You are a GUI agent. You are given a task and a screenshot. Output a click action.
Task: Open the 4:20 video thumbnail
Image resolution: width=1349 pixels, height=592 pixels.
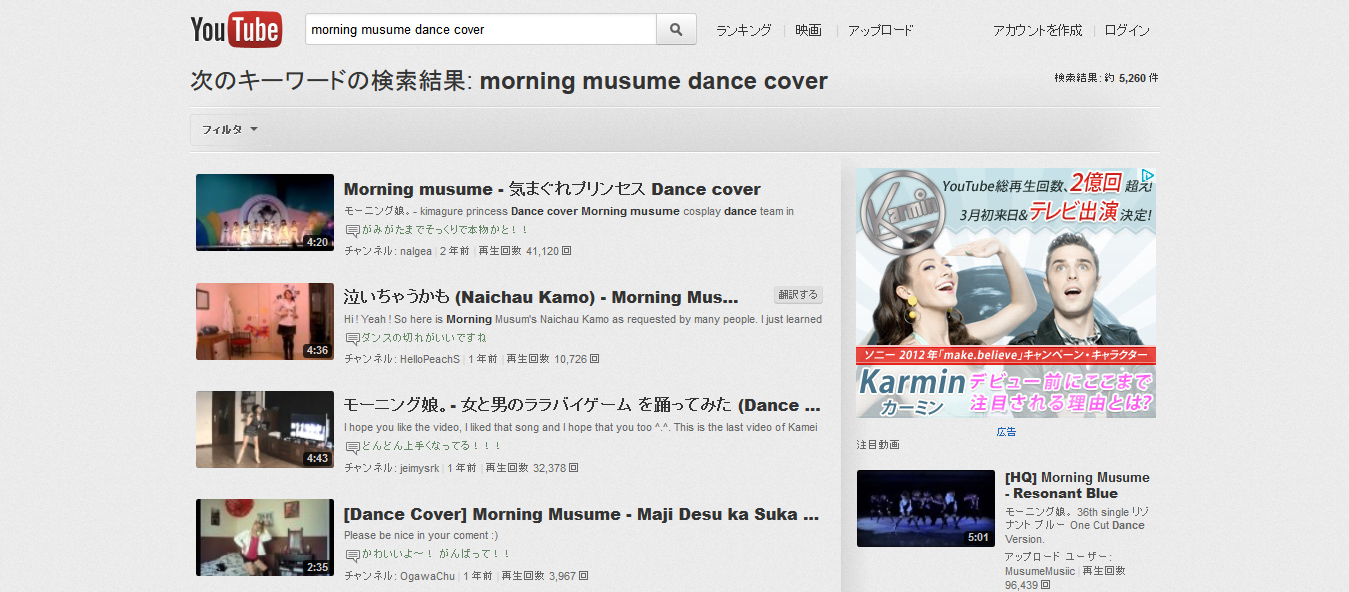click(x=265, y=212)
